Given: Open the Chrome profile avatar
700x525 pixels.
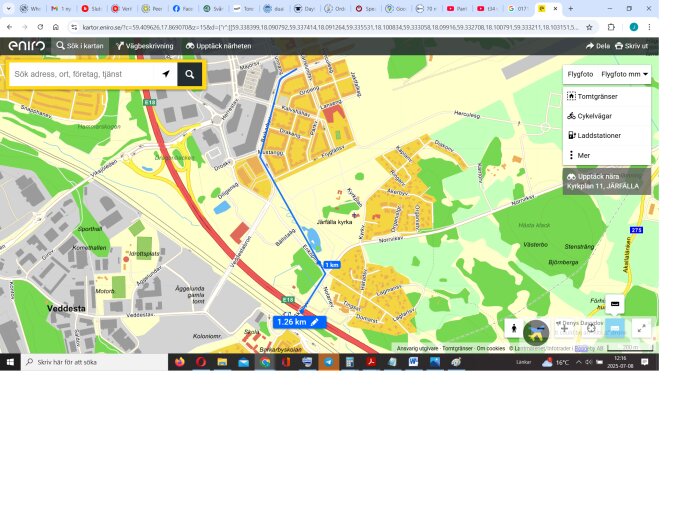Looking at the screenshot, I should pyautogui.click(x=633, y=27).
